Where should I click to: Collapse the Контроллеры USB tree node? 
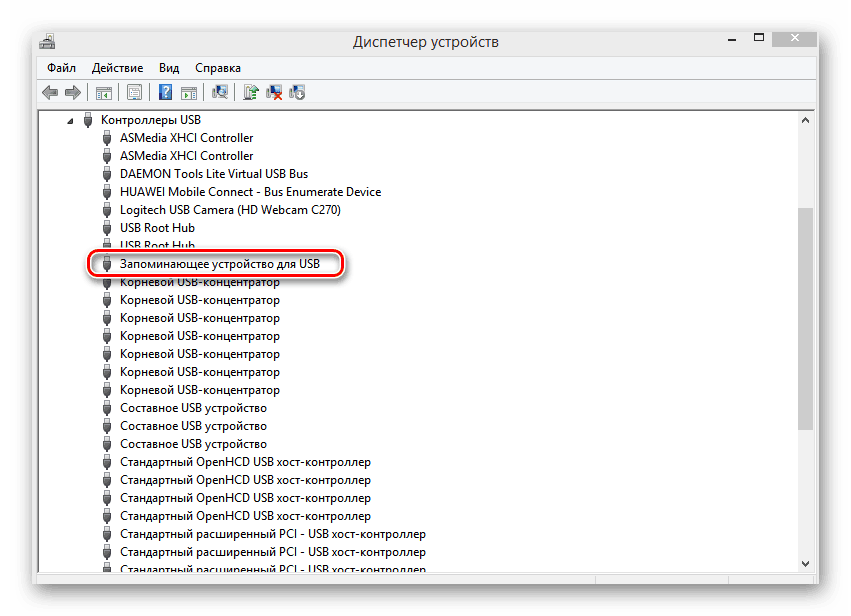pyautogui.click(x=70, y=120)
